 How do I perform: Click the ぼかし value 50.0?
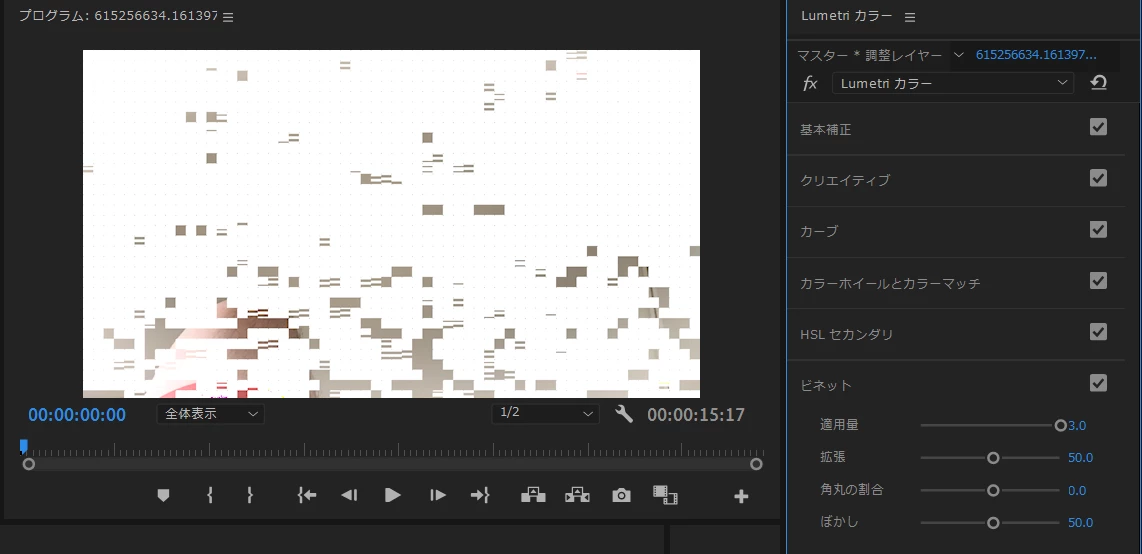(x=1080, y=523)
